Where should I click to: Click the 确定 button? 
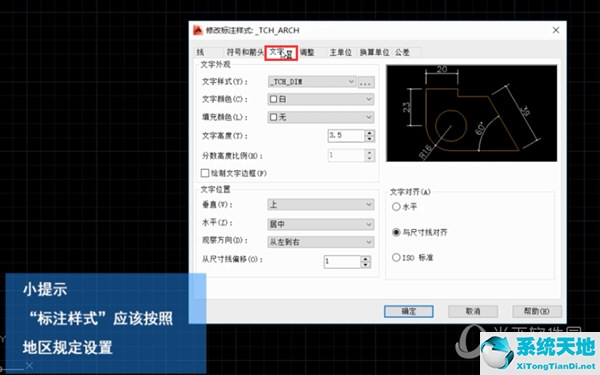pos(409,311)
